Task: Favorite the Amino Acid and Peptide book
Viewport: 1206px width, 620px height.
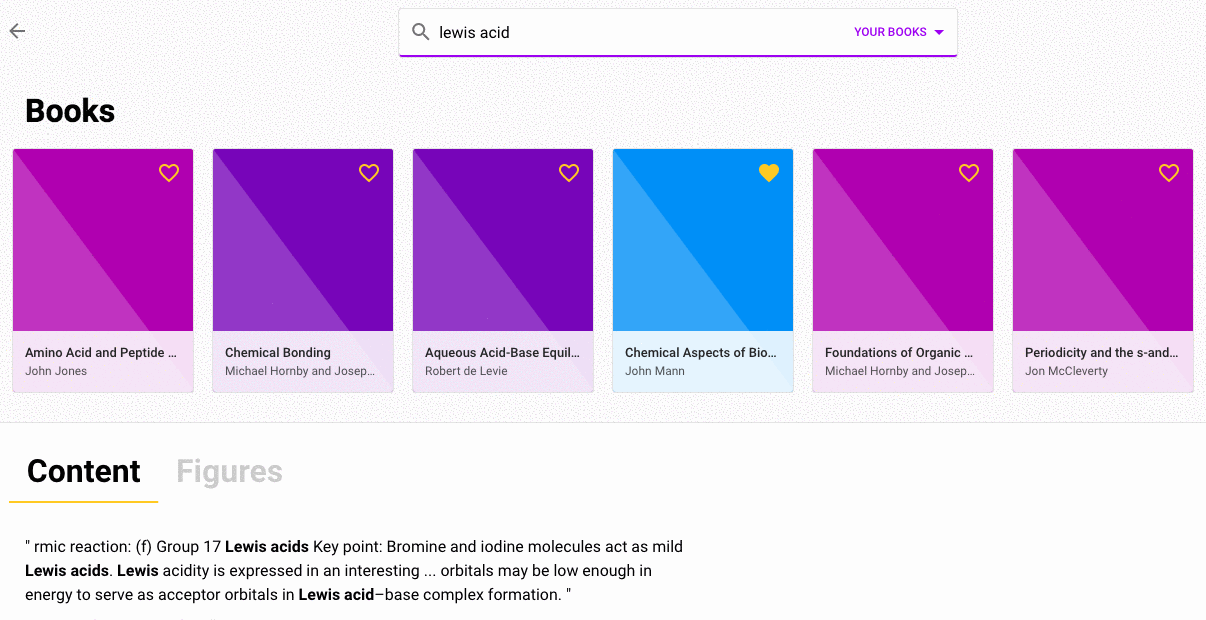Action: [x=169, y=173]
